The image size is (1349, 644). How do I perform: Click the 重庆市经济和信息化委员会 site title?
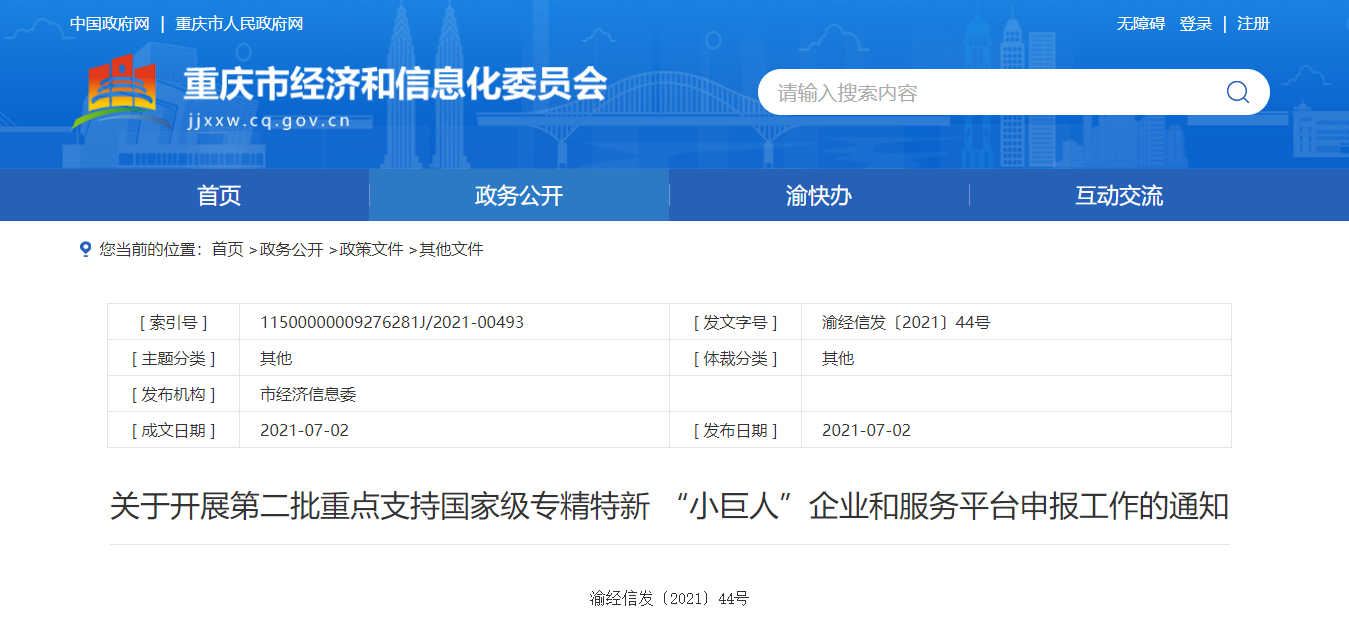[x=395, y=85]
